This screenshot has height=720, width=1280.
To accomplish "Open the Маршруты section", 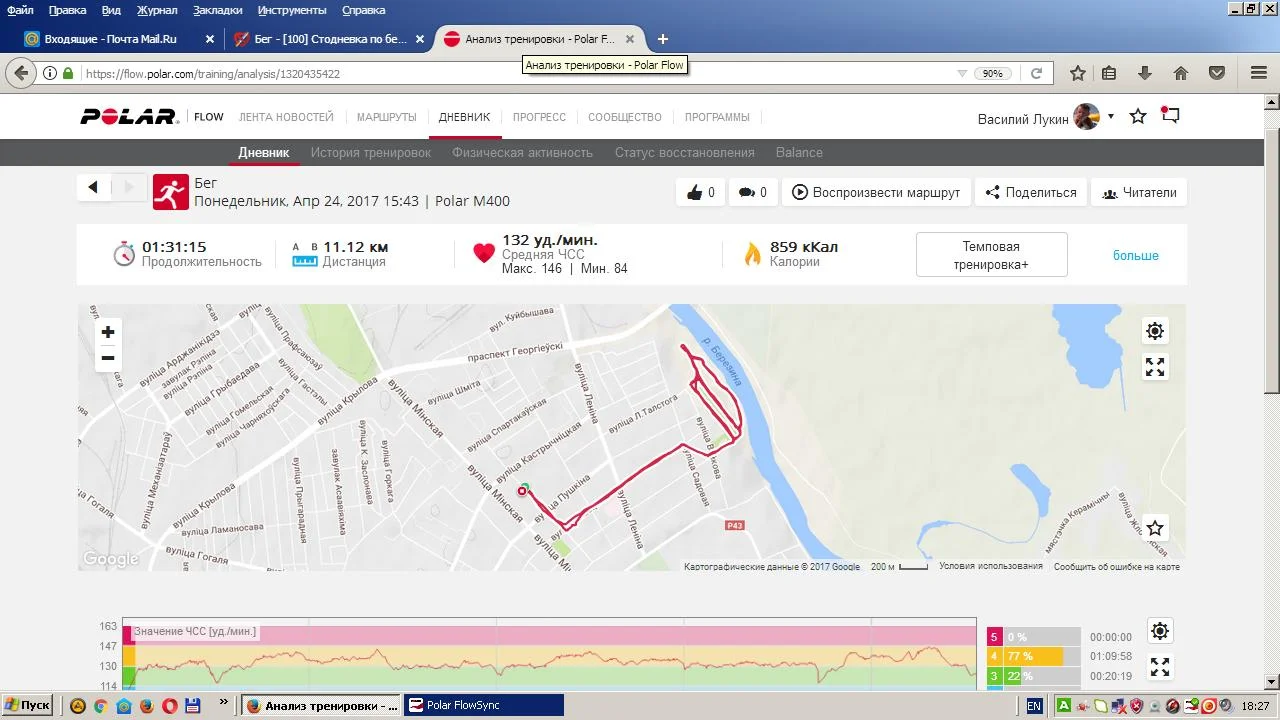I will pyautogui.click(x=387, y=117).
